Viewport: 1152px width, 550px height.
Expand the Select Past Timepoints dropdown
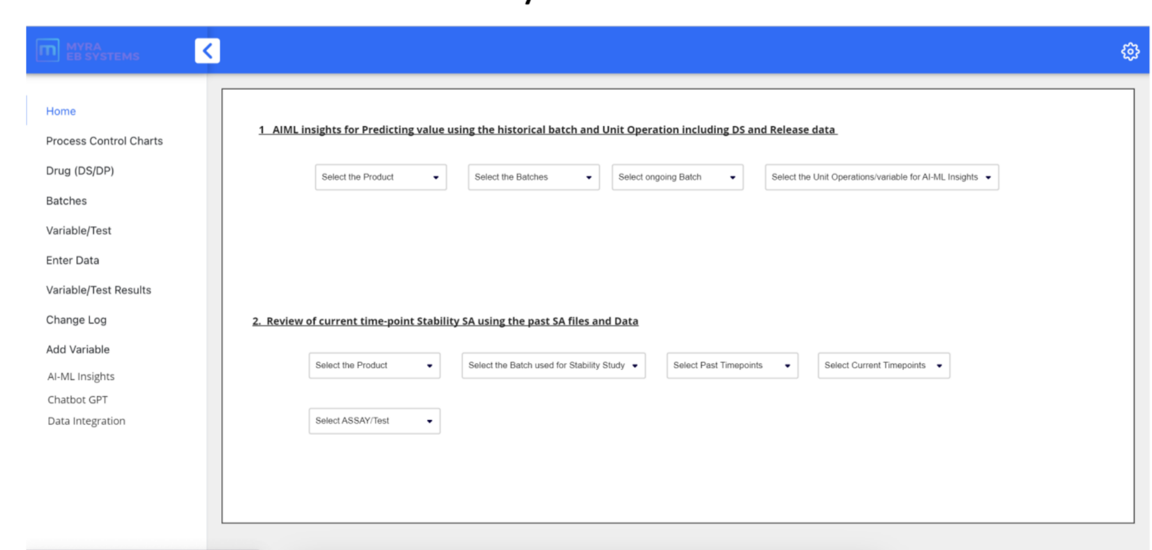pyautogui.click(x=732, y=365)
